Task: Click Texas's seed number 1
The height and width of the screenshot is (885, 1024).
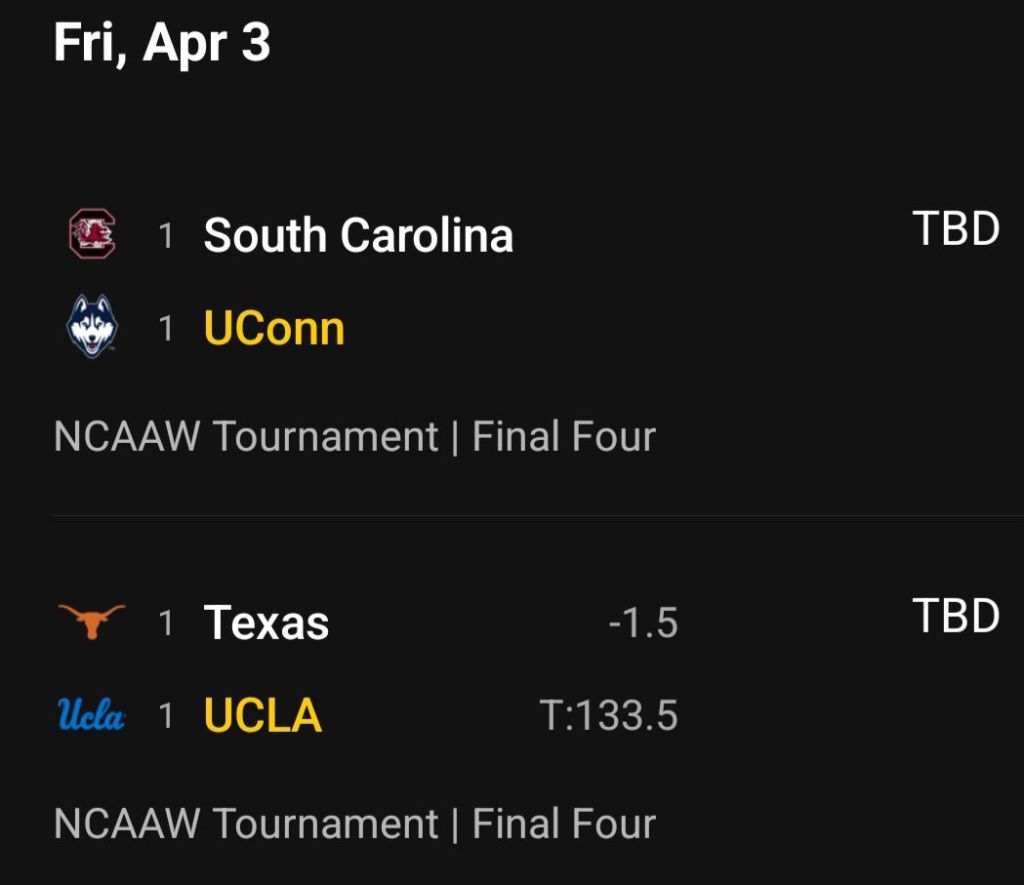Action: coord(166,623)
